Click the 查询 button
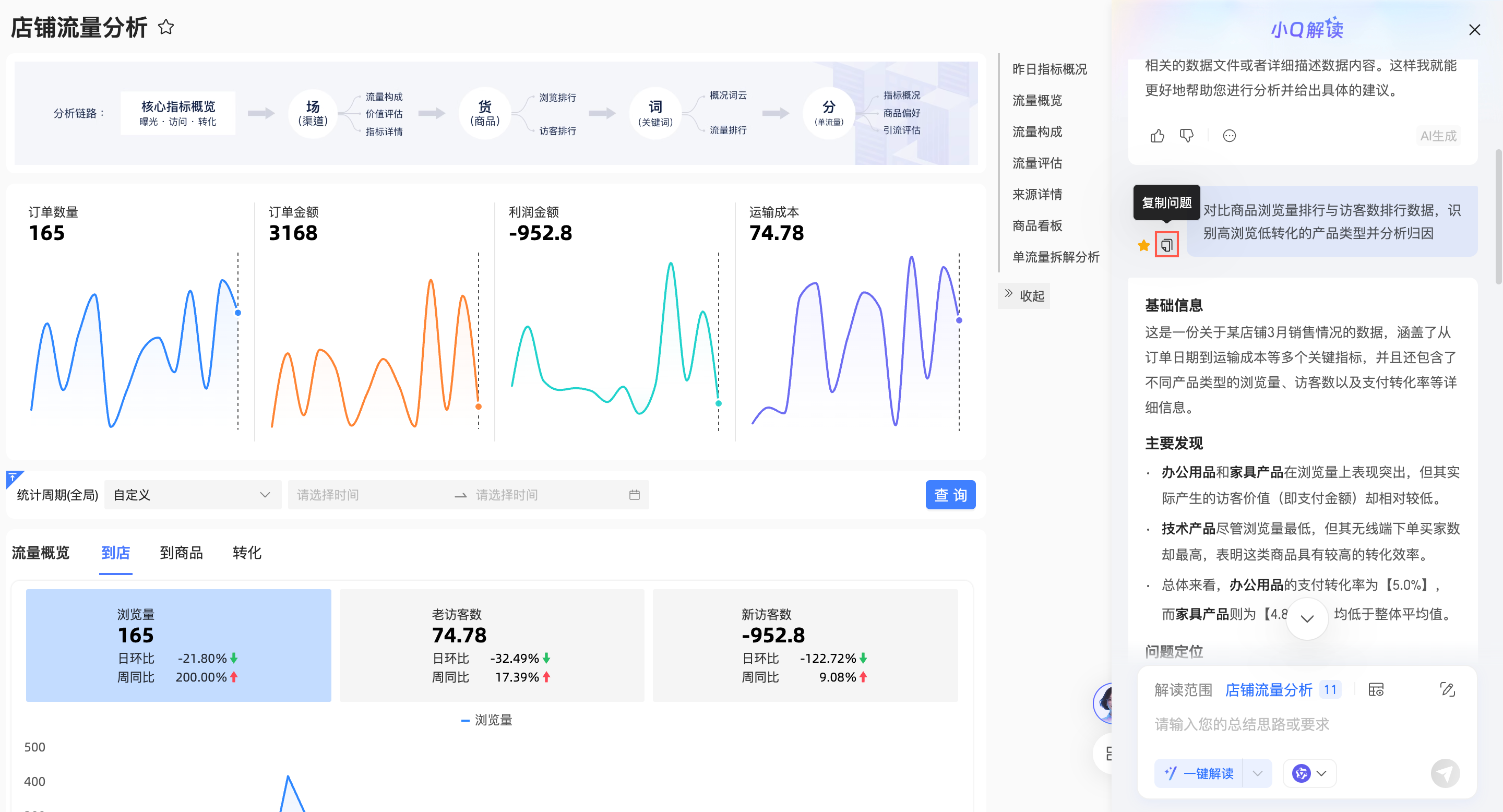Viewport: 1503px width, 812px height. coord(950,495)
